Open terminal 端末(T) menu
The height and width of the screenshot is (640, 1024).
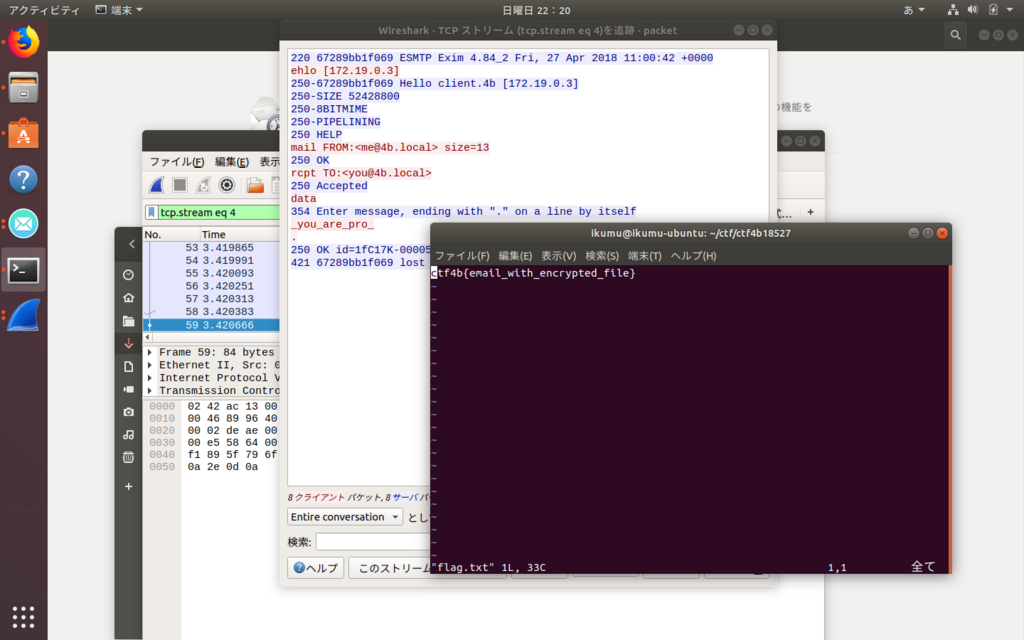click(645, 256)
